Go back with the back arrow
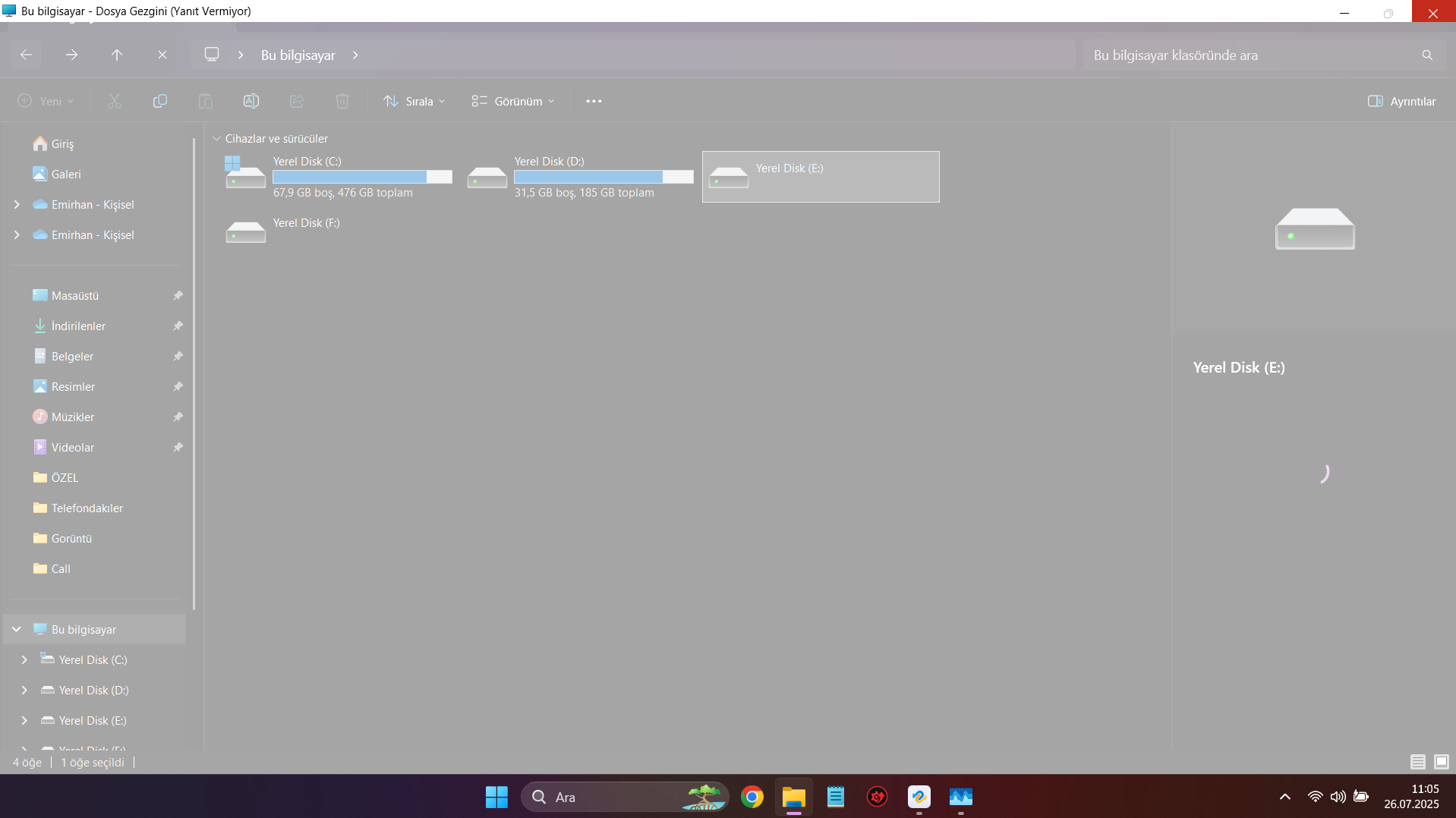The image size is (1456, 818). click(x=26, y=55)
